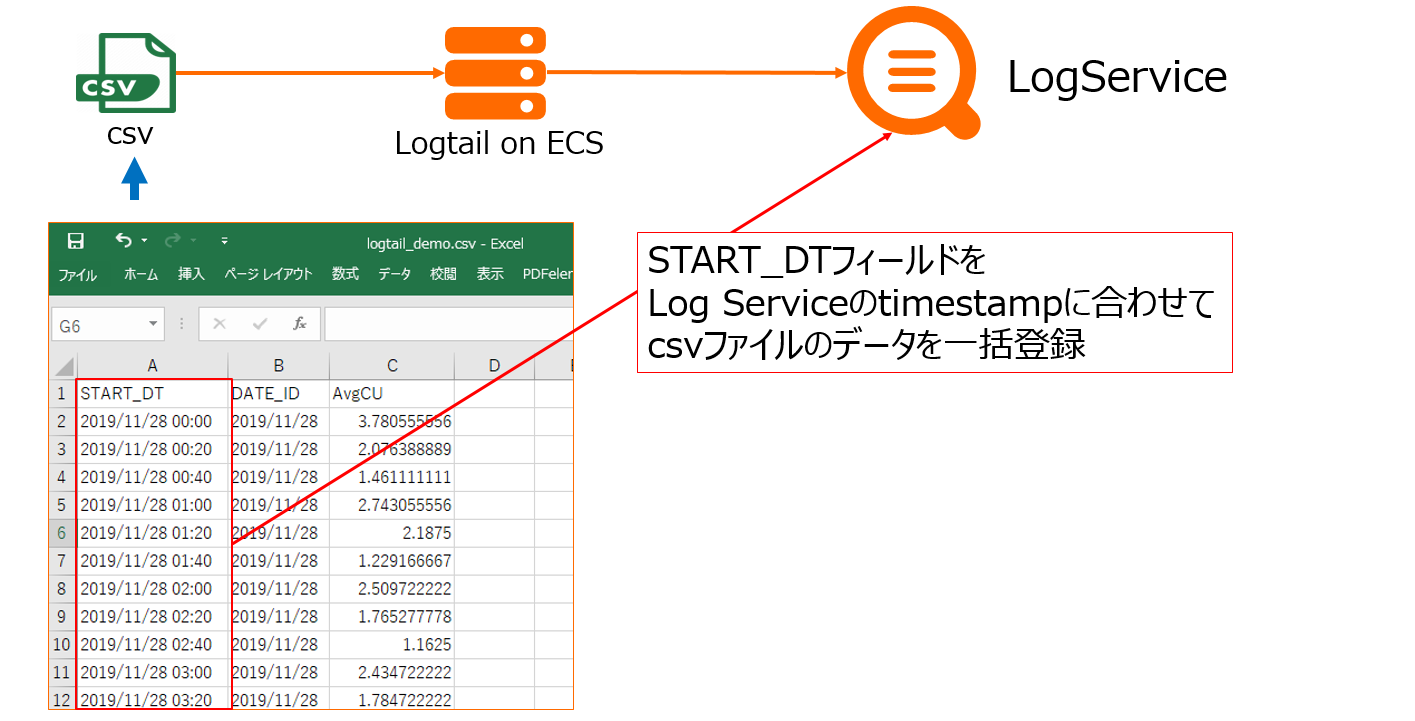Select column B header
Screen dimensions: 1415x721
(x=279, y=366)
